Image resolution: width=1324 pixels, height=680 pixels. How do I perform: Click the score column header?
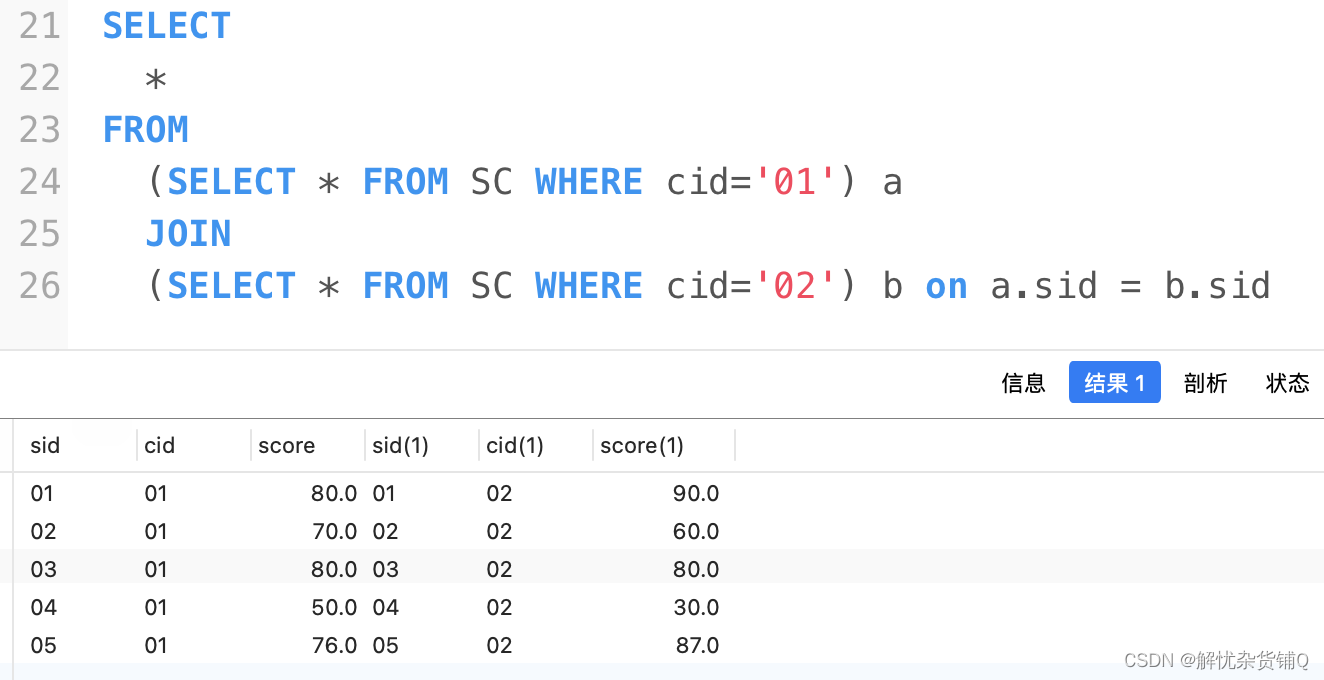point(287,446)
